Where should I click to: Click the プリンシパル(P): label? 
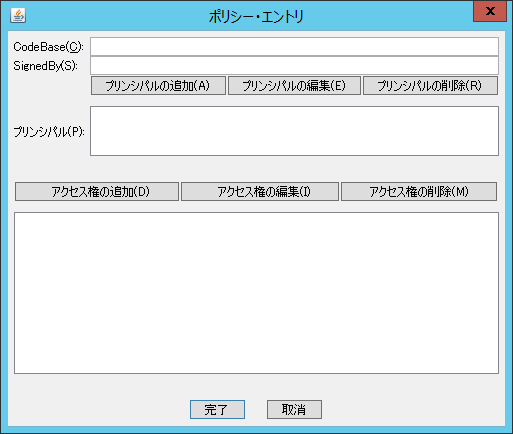click(49, 132)
